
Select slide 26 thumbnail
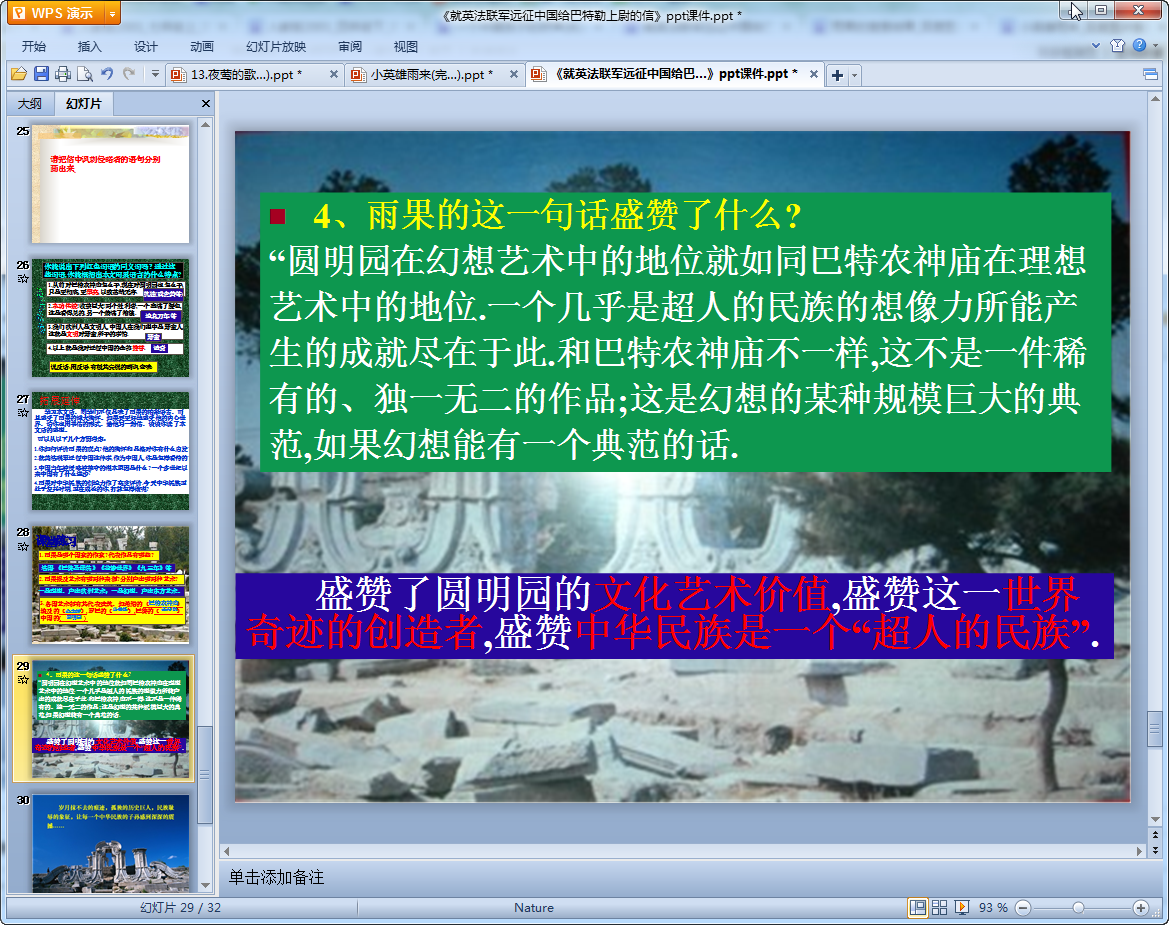point(110,318)
